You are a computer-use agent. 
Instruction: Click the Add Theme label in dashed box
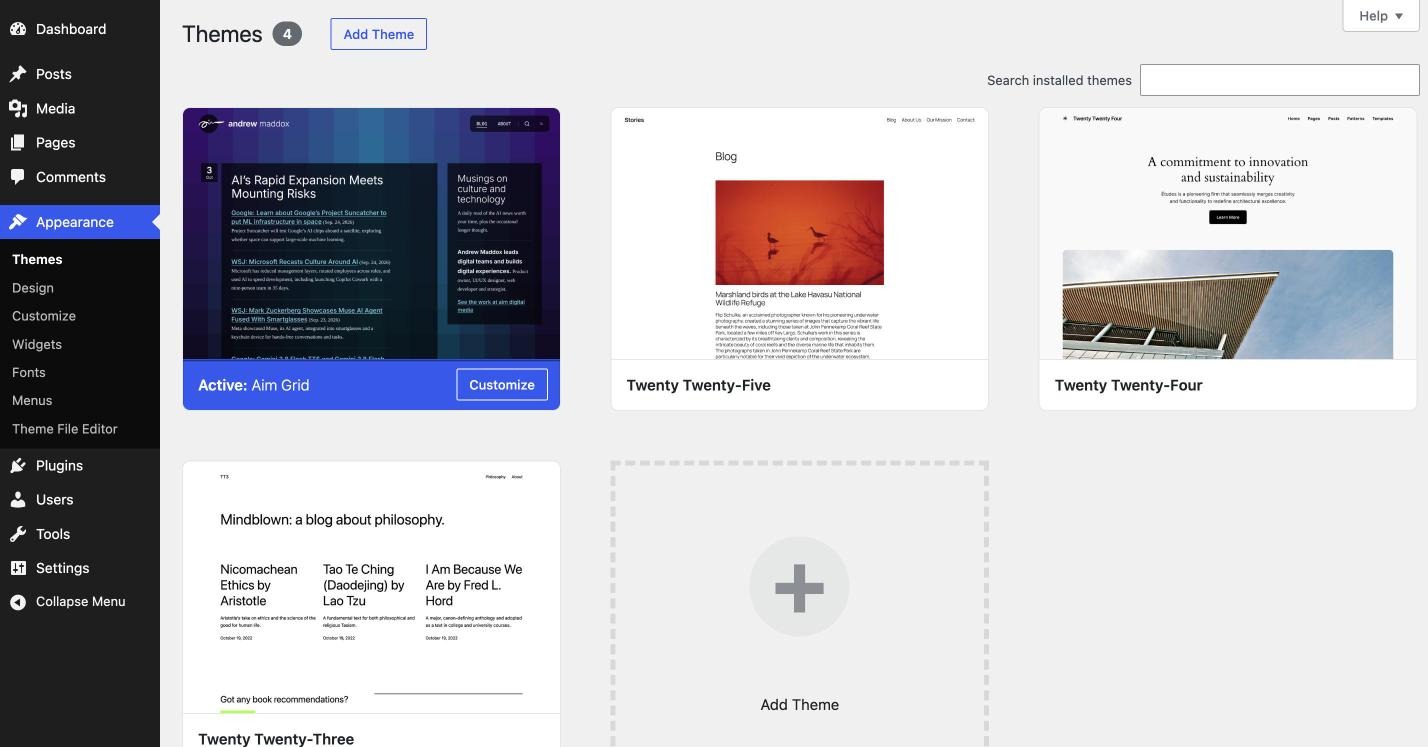(799, 705)
